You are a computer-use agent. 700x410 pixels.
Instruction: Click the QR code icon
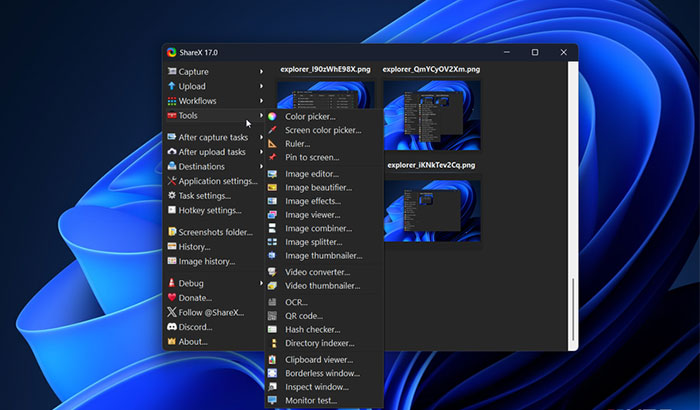(272, 316)
